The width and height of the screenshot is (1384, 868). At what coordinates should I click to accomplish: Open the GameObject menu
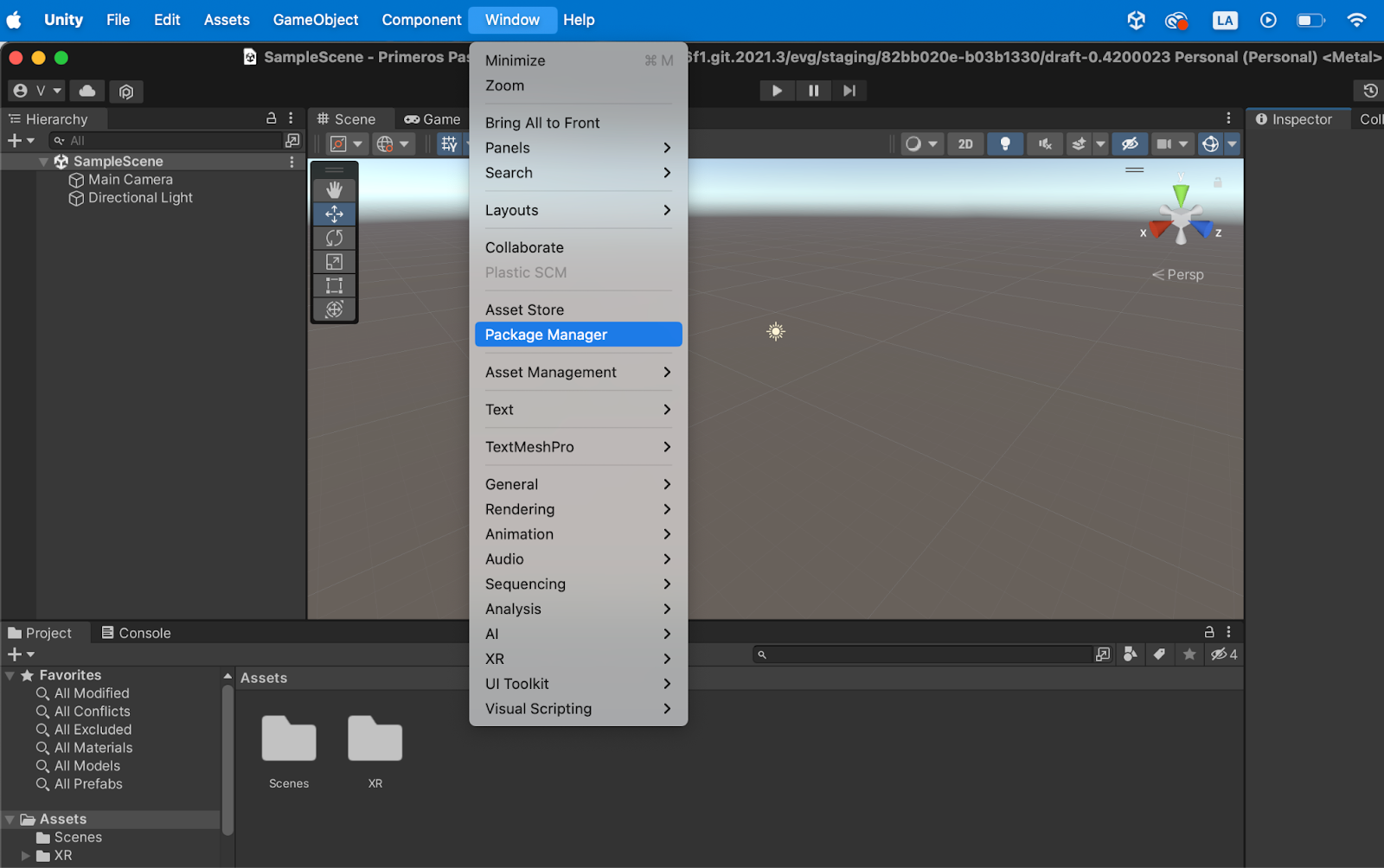tap(316, 20)
